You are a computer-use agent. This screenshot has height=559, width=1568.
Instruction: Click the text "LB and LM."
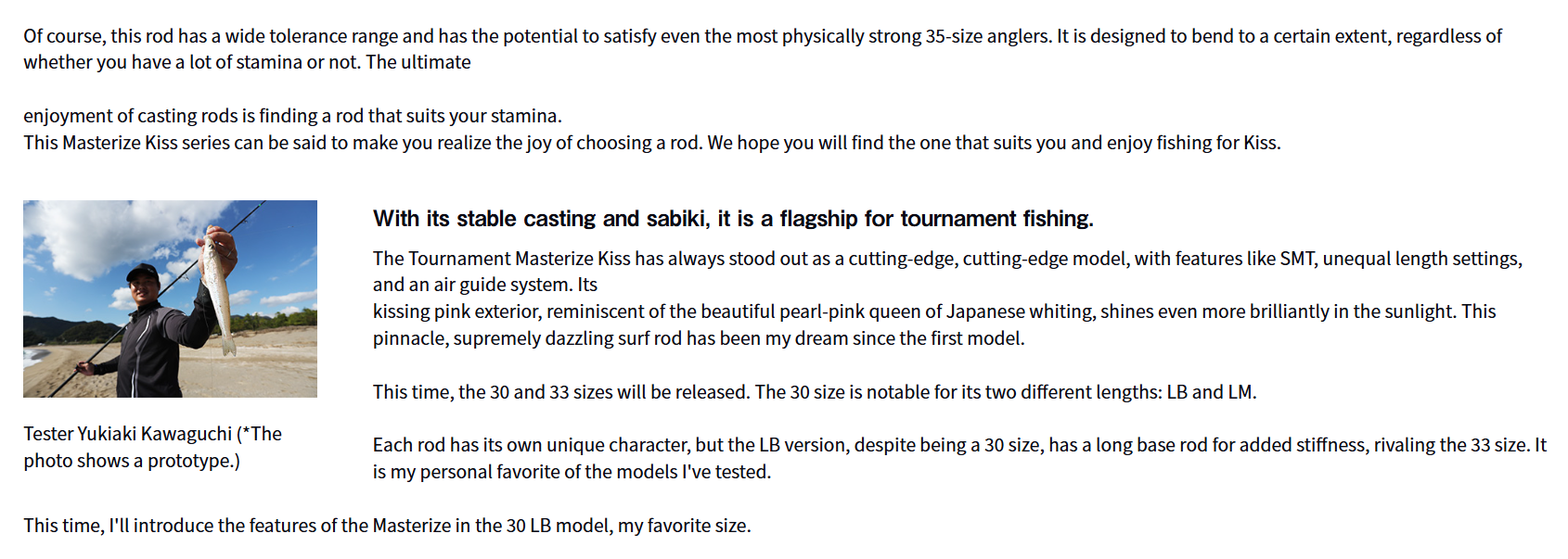click(x=1211, y=392)
